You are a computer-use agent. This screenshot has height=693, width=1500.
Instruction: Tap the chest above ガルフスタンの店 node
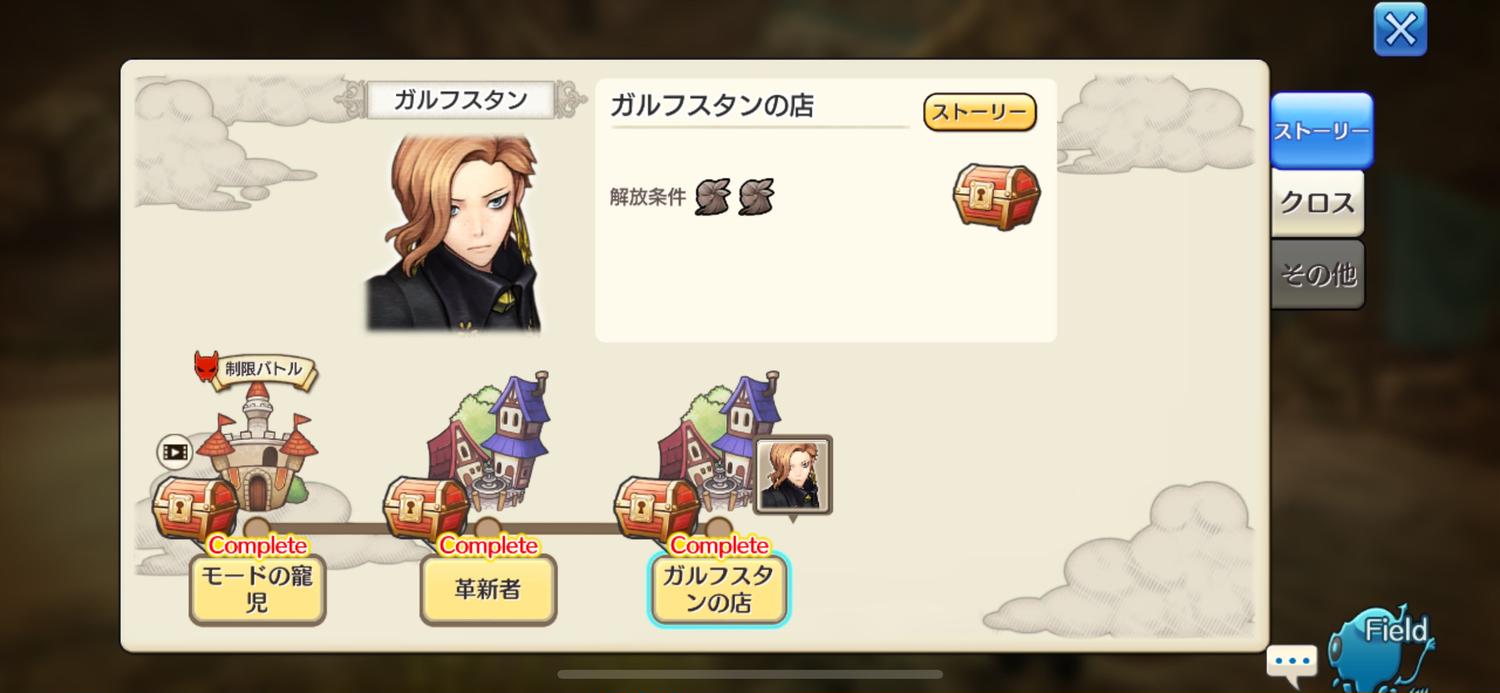[657, 508]
